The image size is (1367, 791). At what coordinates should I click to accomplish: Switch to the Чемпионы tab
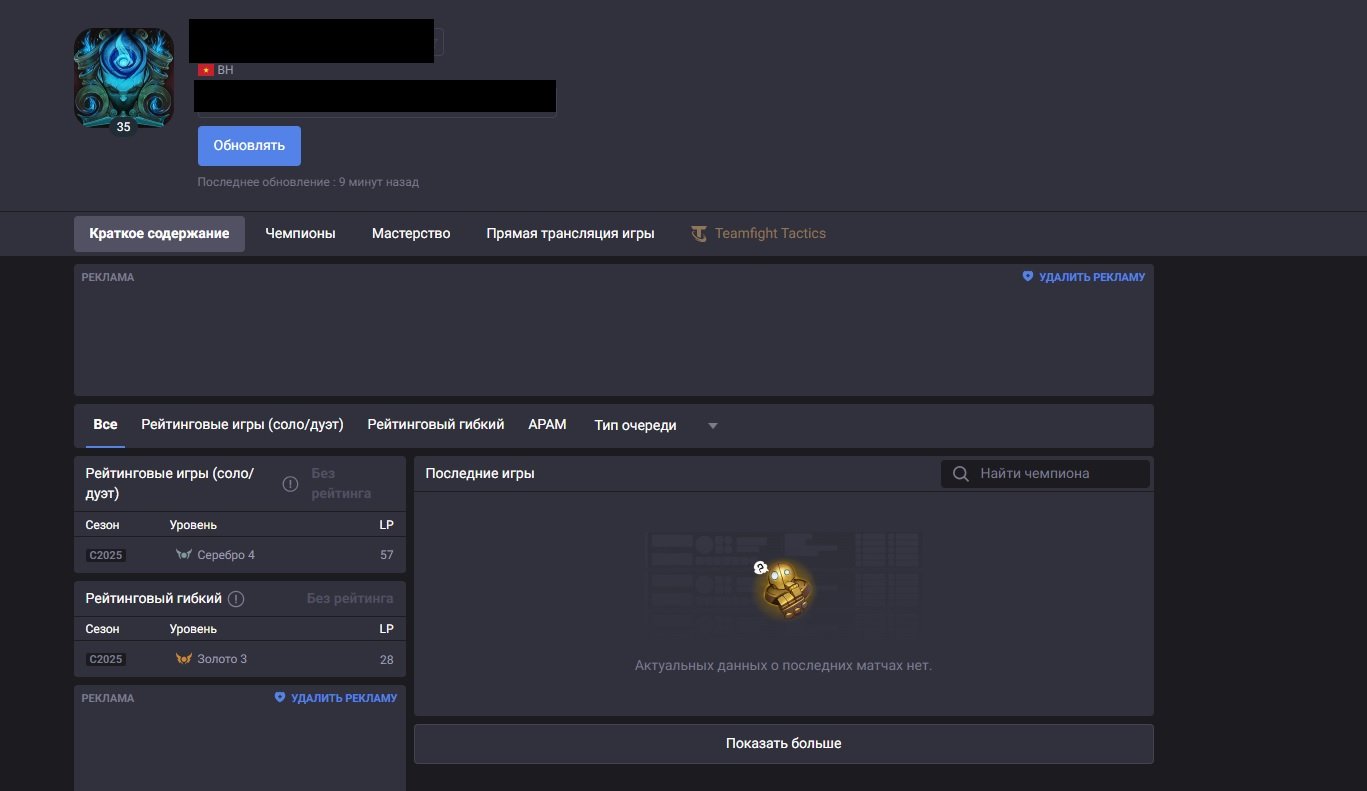[300, 233]
